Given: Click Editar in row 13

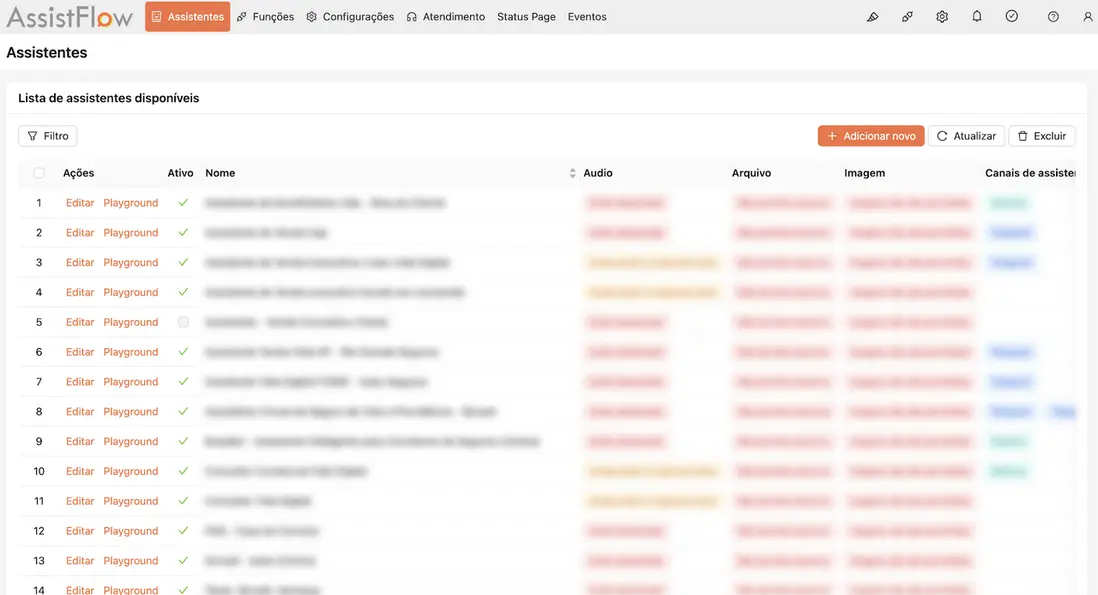Looking at the screenshot, I should click(80, 561).
